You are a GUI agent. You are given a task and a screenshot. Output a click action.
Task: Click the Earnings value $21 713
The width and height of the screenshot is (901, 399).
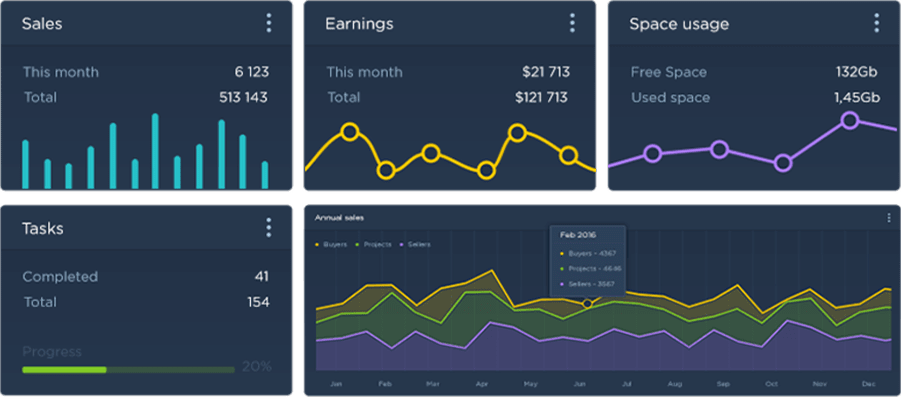[546, 72]
